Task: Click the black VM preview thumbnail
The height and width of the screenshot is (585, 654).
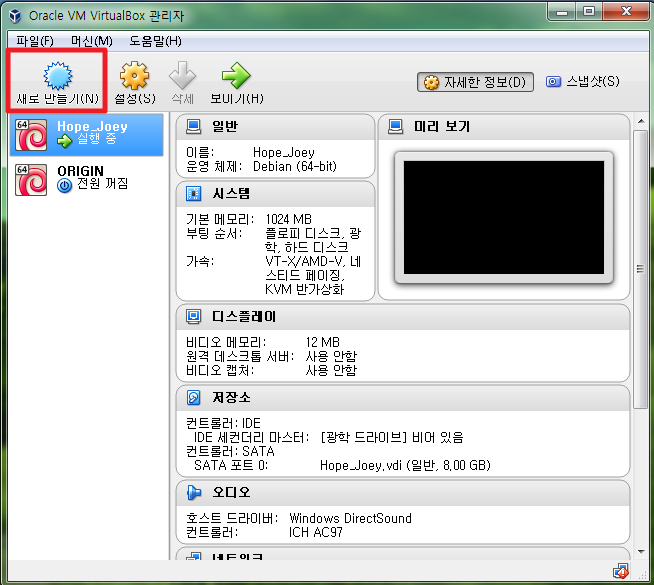Action: point(504,218)
